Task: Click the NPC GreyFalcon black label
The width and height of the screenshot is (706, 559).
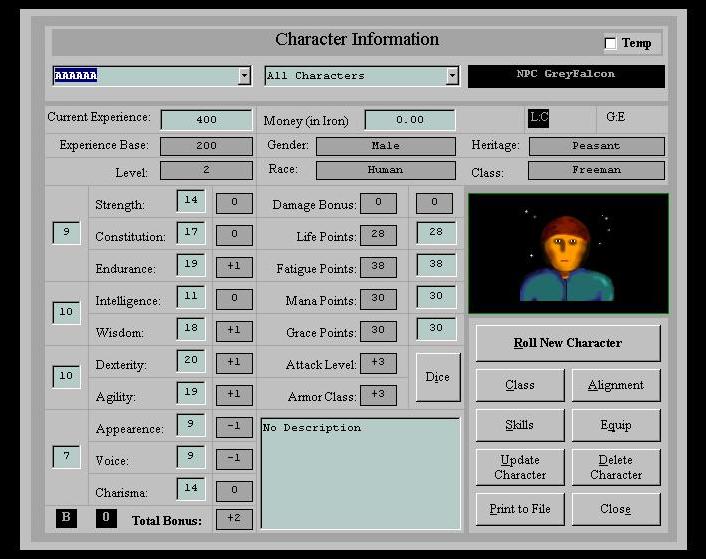Action: coord(566,75)
